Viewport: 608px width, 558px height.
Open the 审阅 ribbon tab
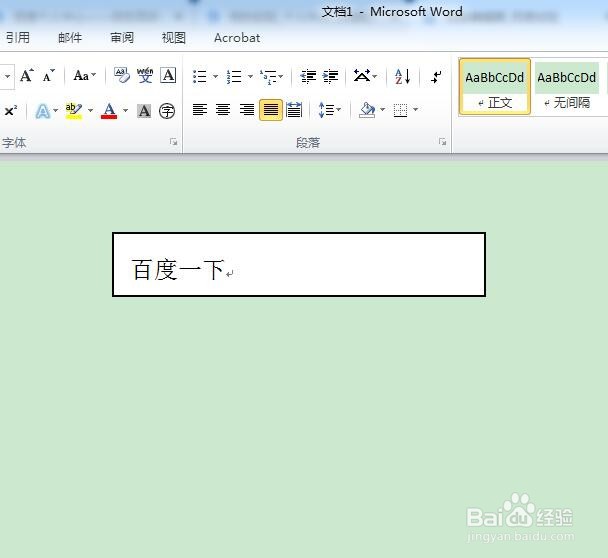(x=122, y=38)
